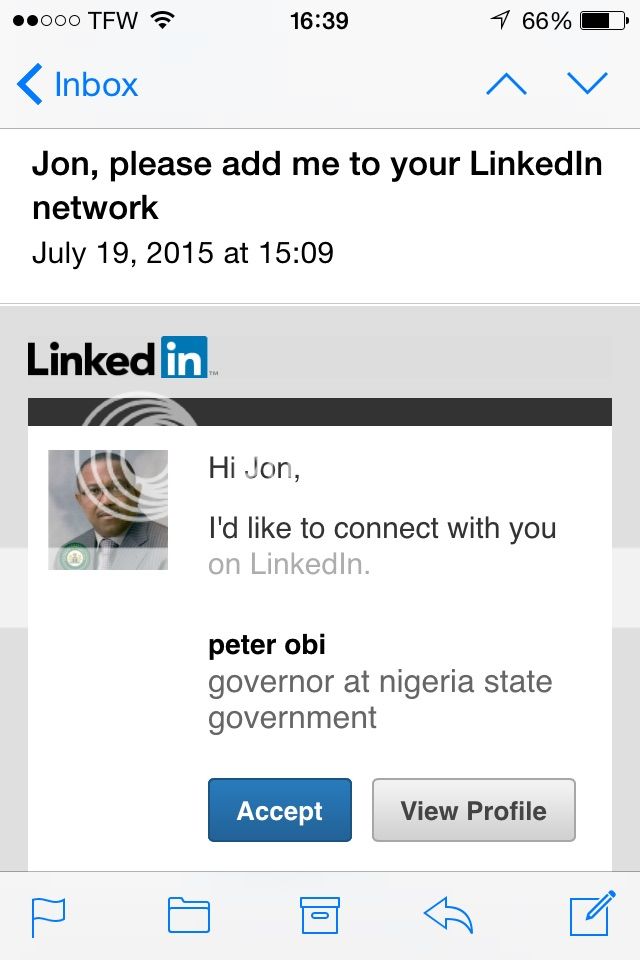Image resolution: width=640 pixels, height=960 pixels.
Task: Move message to a folder
Action: click(x=188, y=916)
